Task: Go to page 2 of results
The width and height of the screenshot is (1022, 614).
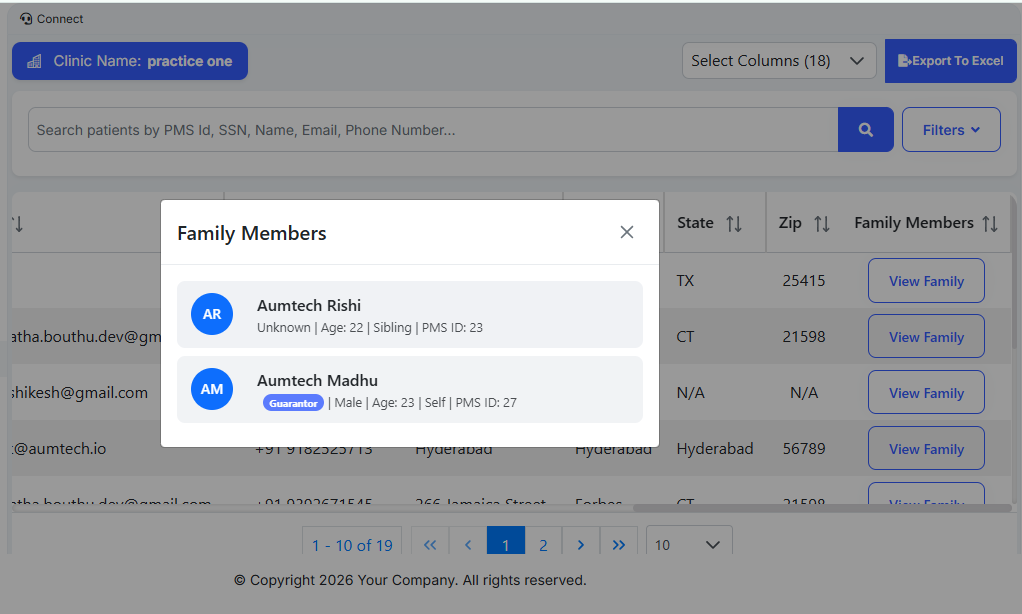Action: point(543,545)
